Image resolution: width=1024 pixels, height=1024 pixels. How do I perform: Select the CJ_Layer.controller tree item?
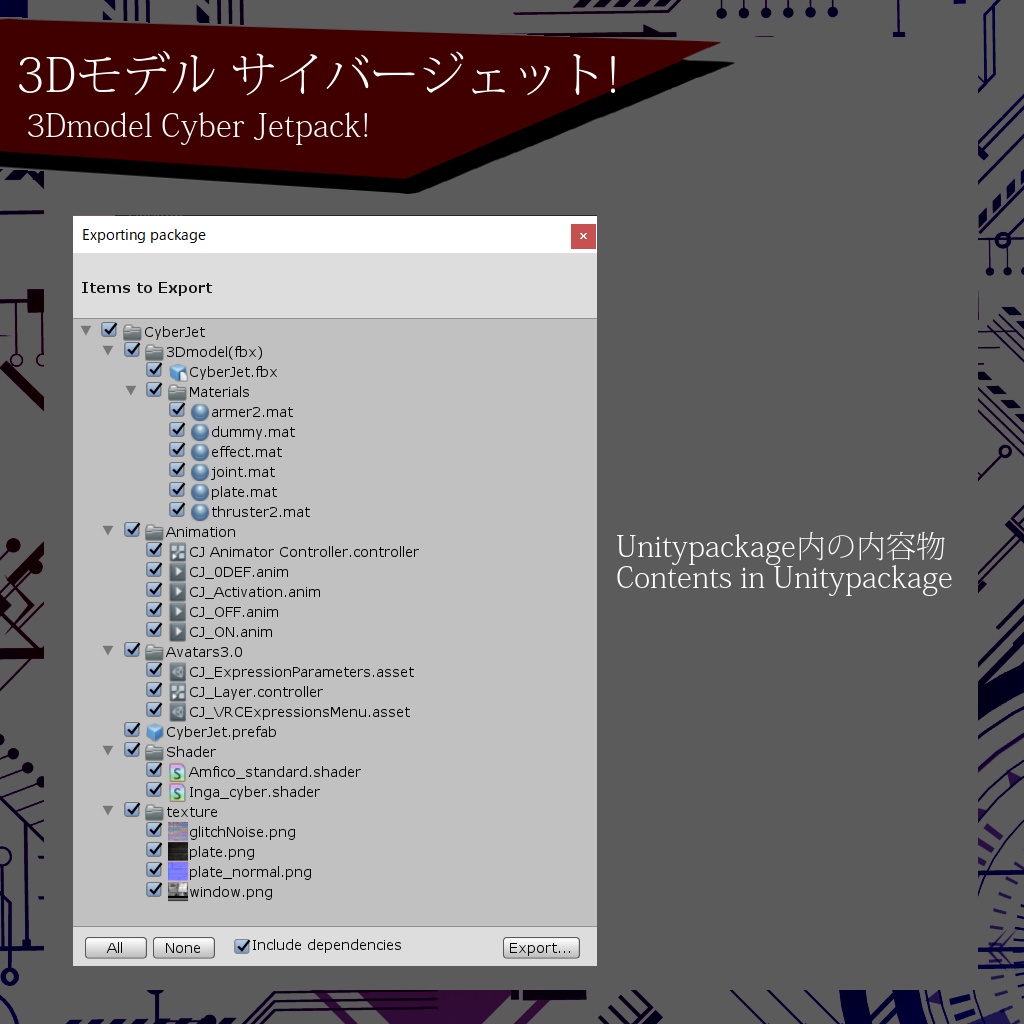(256, 691)
